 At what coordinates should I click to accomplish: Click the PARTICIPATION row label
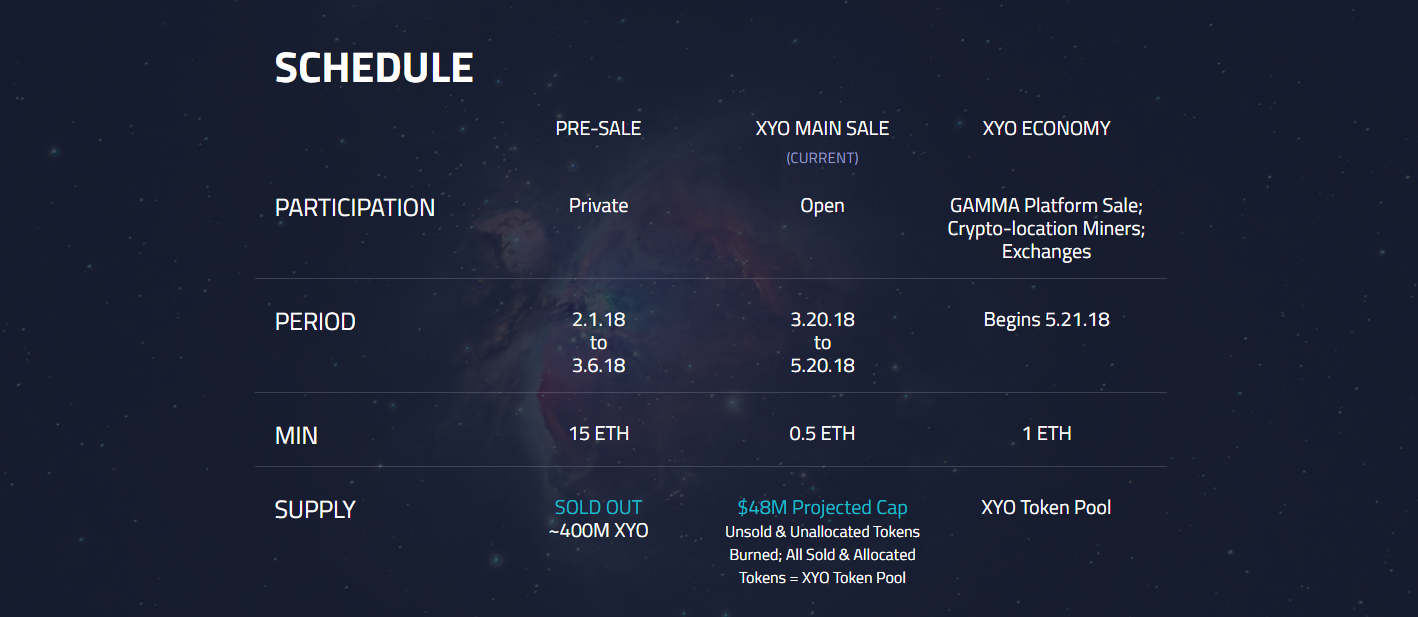point(355,208)
